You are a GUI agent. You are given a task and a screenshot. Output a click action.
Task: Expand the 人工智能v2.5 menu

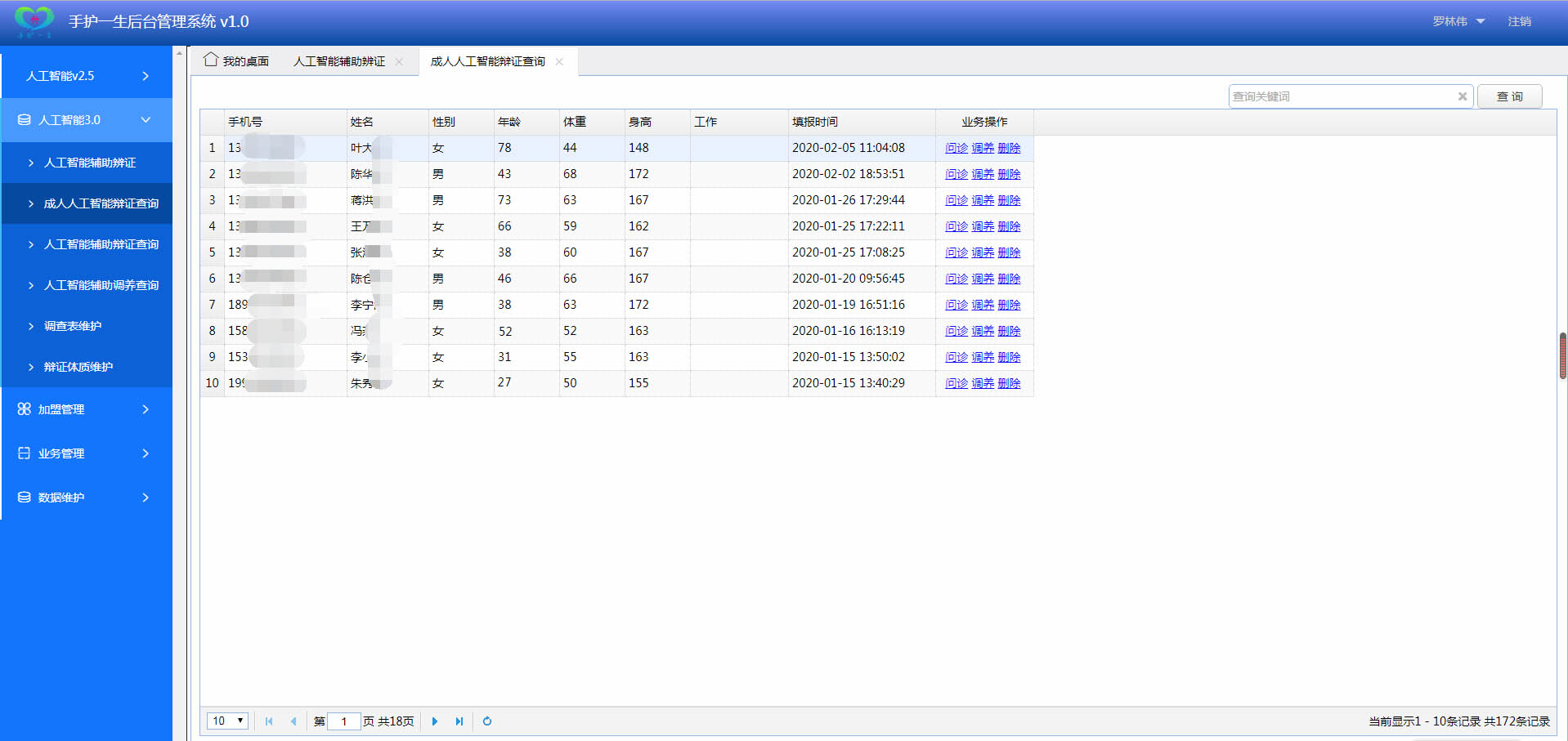pyautogui.click(x=146, y=76)
